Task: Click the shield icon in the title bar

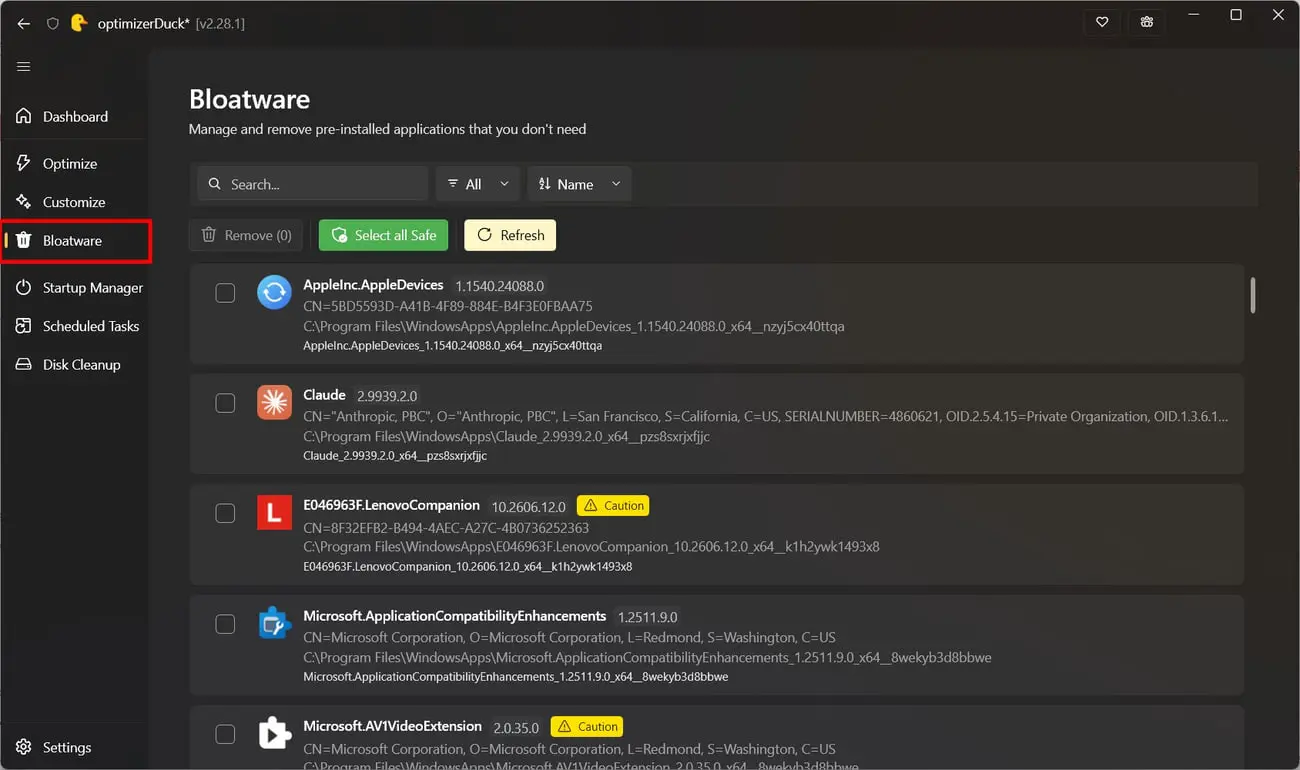Action: (x=53, y=23)
